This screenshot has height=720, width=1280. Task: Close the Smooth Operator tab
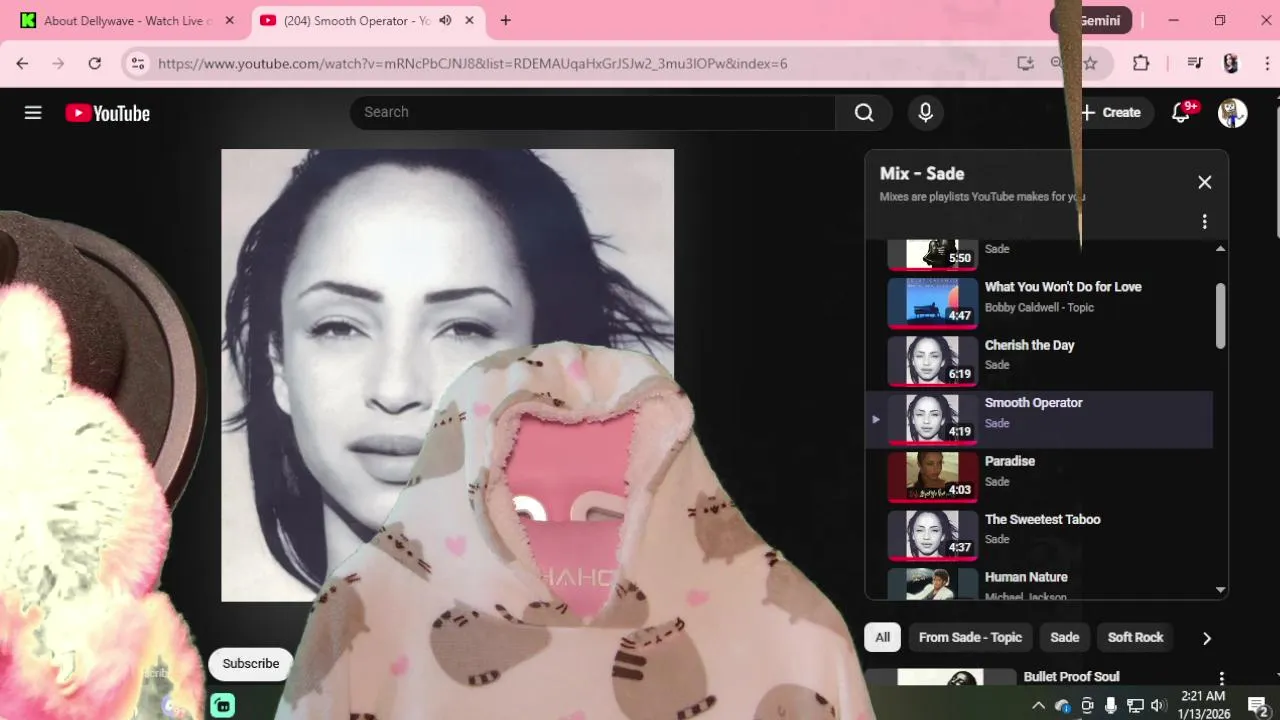click(x=469, y=20)
